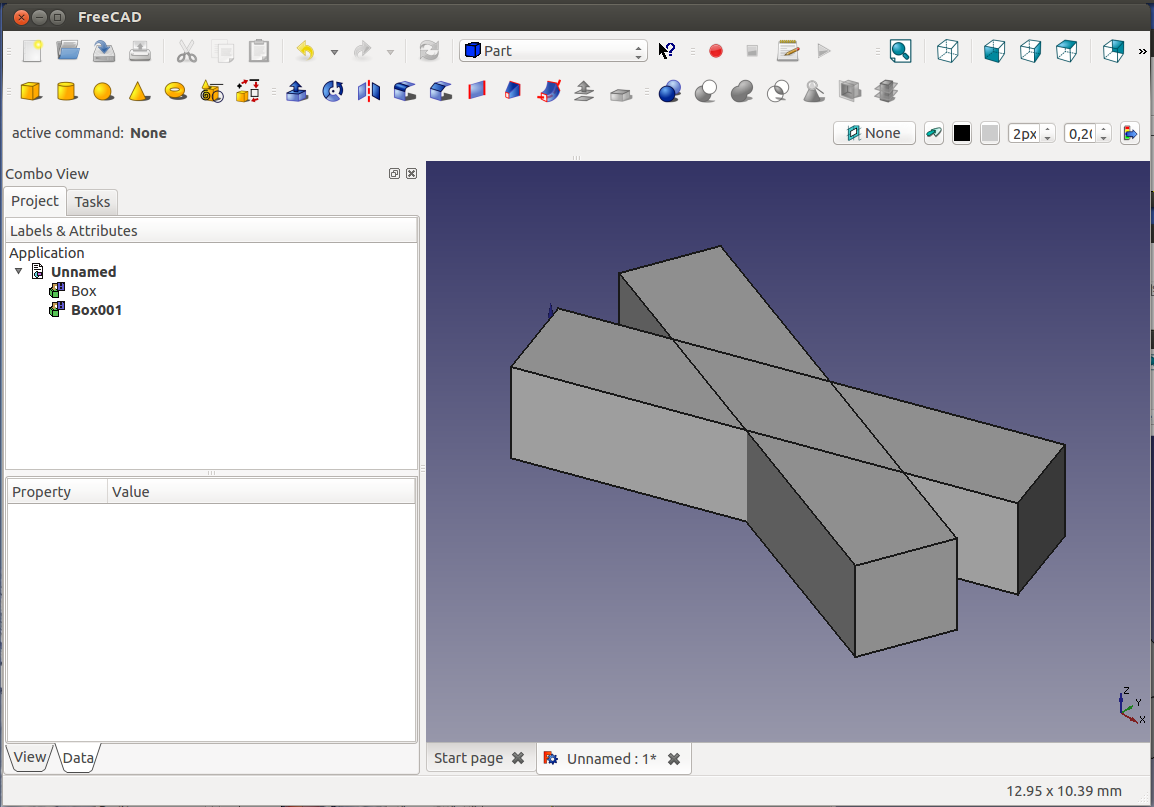This screenshot has height=807, width=1154.
Task: Collapse the Unnamed document tree node
Action: tap(18, 272)
